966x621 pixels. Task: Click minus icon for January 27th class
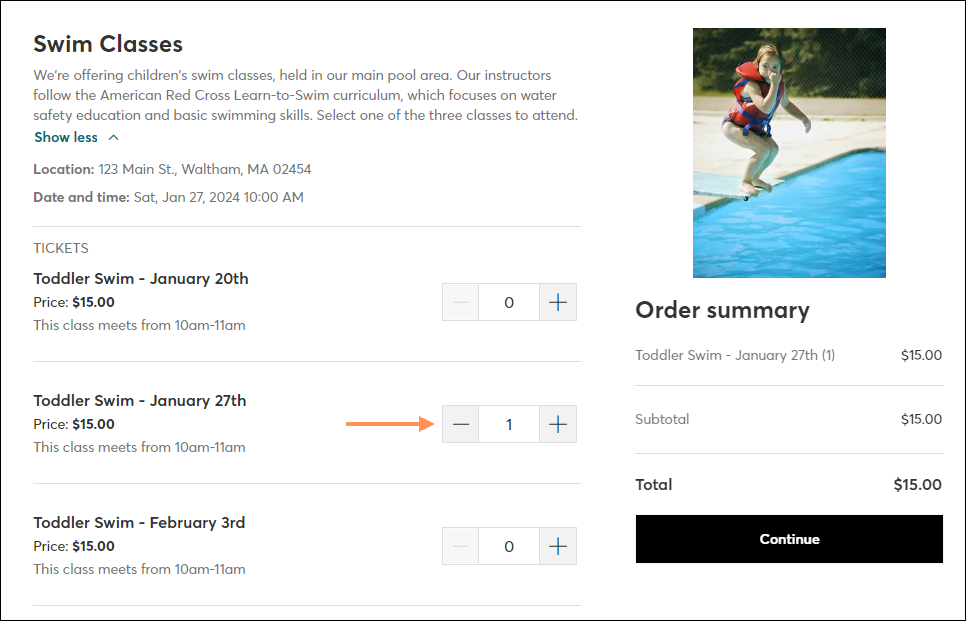click(460, 424)
